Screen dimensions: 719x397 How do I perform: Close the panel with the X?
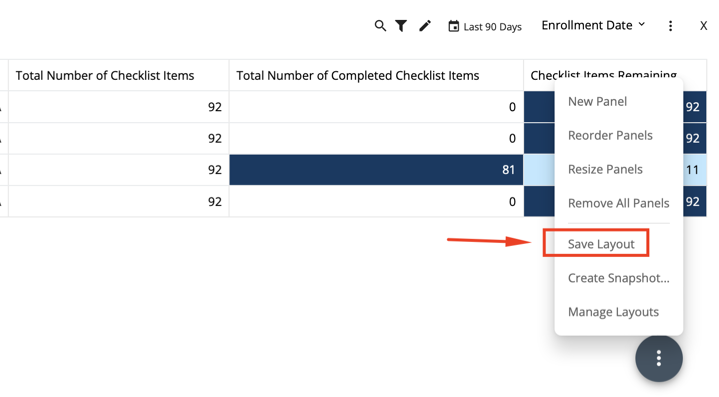coord(703,26)
